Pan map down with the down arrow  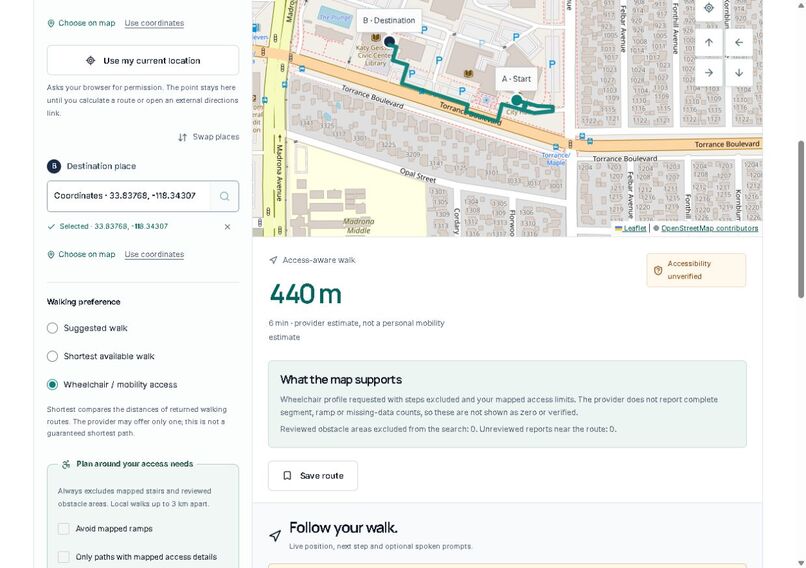[739, 72]
